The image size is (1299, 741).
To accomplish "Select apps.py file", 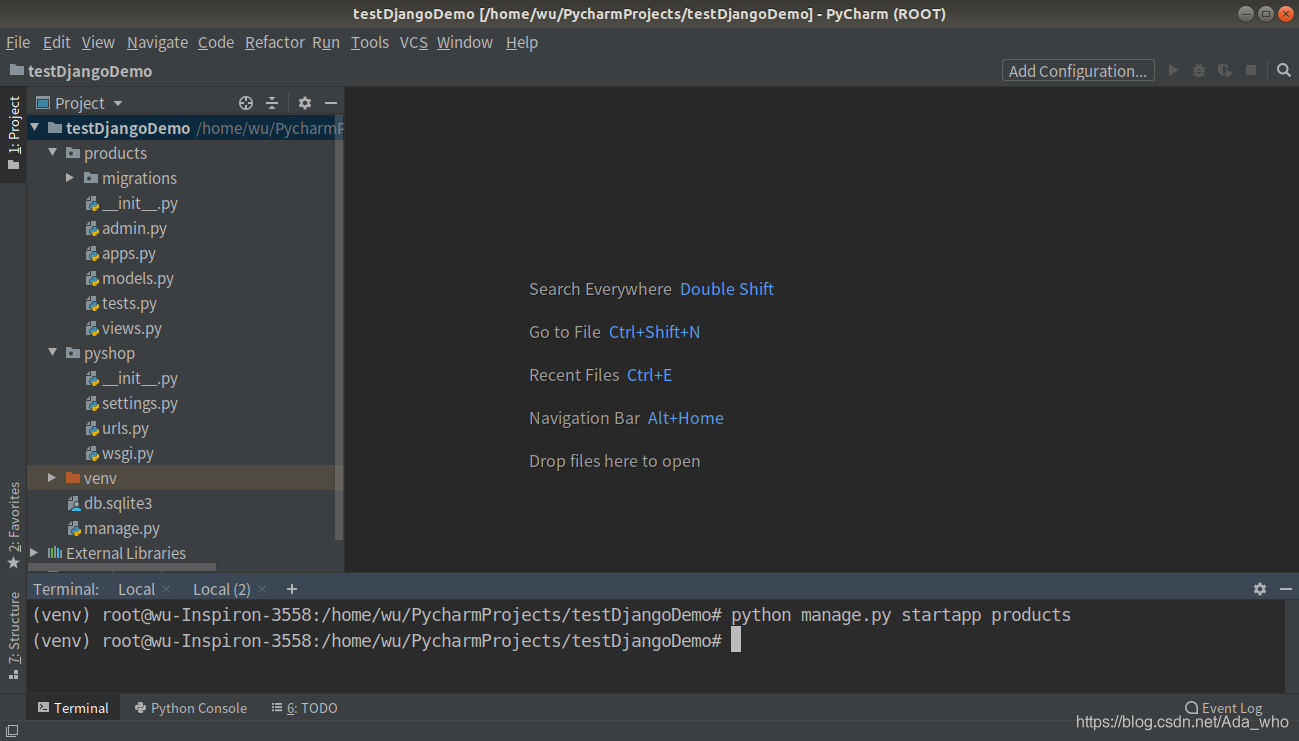I will click(120, 253).
